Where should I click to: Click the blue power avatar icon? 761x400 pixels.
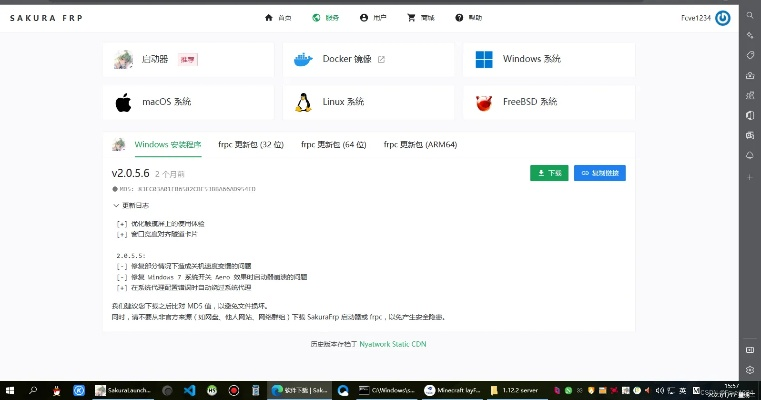tap(723, 18)
